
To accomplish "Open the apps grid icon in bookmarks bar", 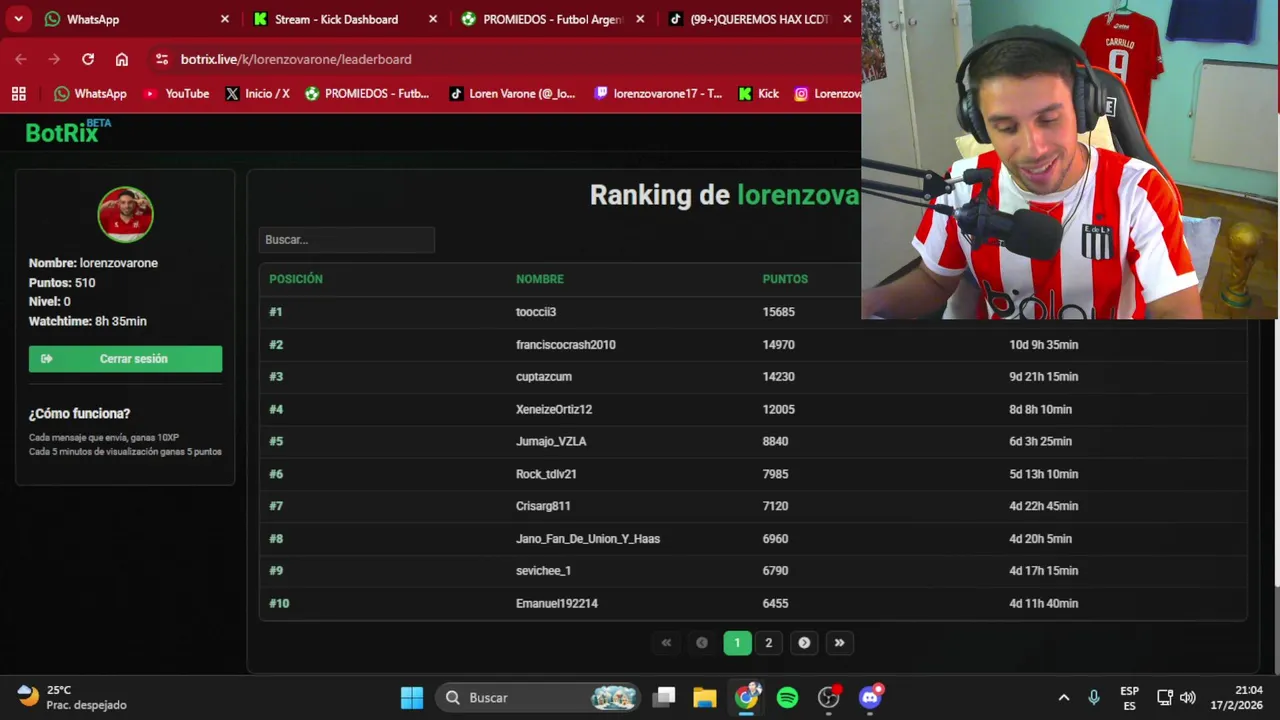I will [18, 93].
